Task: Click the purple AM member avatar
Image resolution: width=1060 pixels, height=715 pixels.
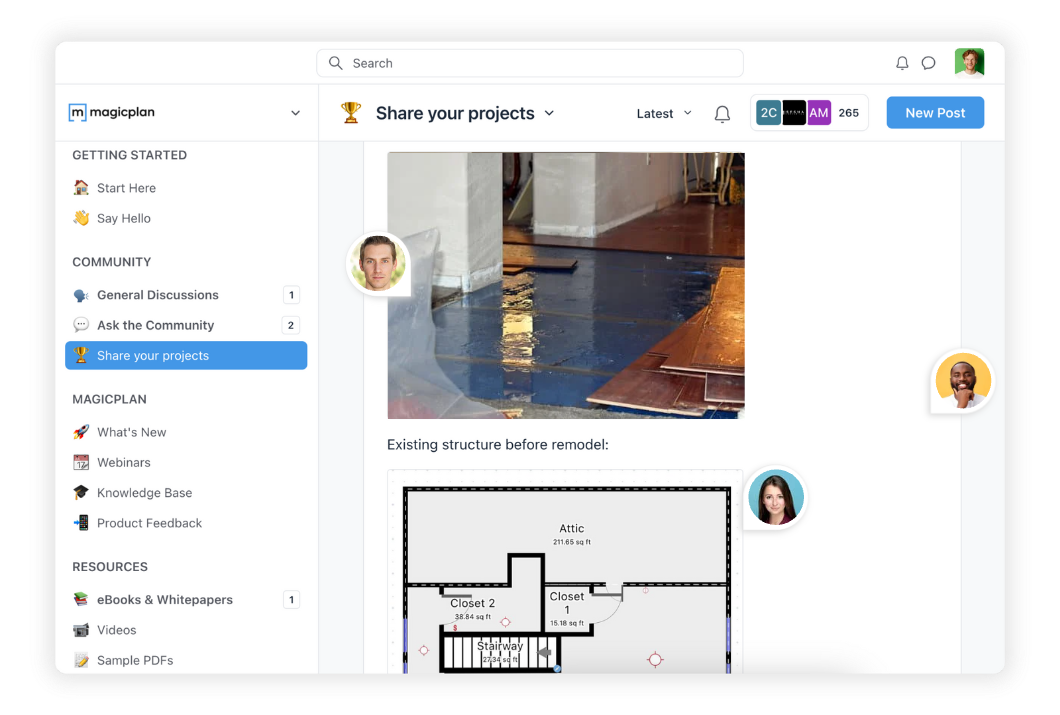Action: 819,113
